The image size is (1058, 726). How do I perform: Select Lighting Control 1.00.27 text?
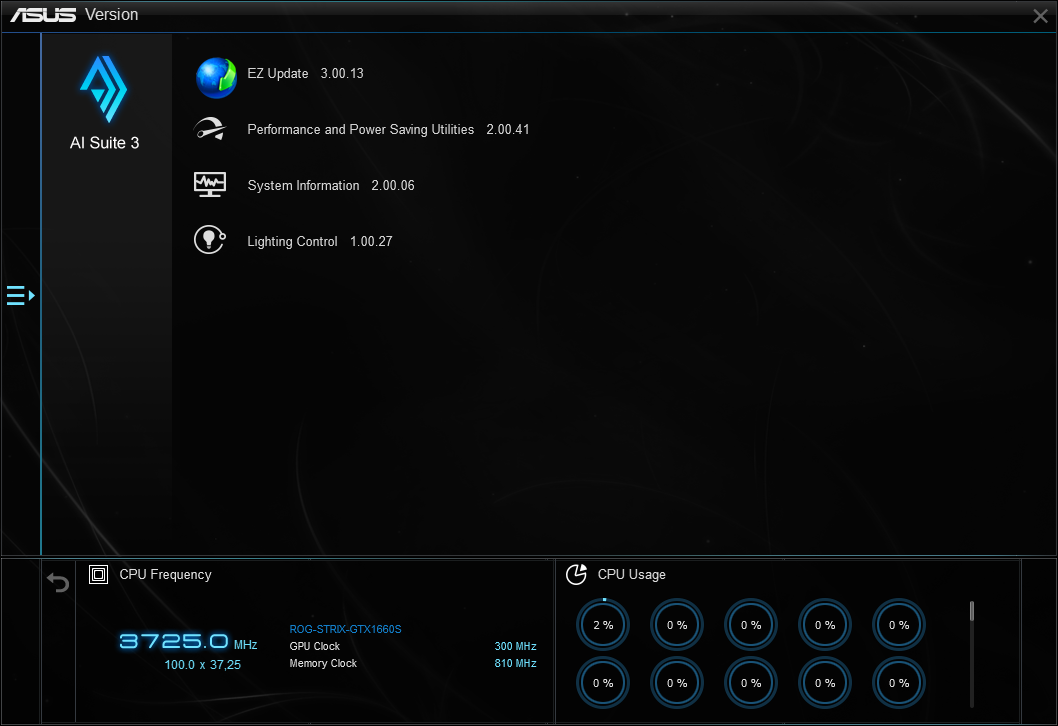320,242
